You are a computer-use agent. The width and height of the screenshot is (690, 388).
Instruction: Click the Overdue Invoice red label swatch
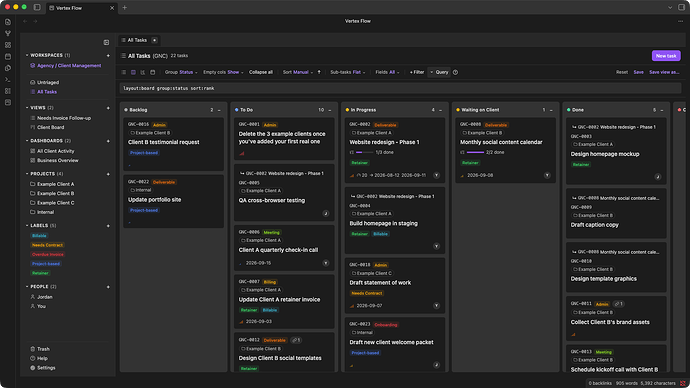[48, 255]
